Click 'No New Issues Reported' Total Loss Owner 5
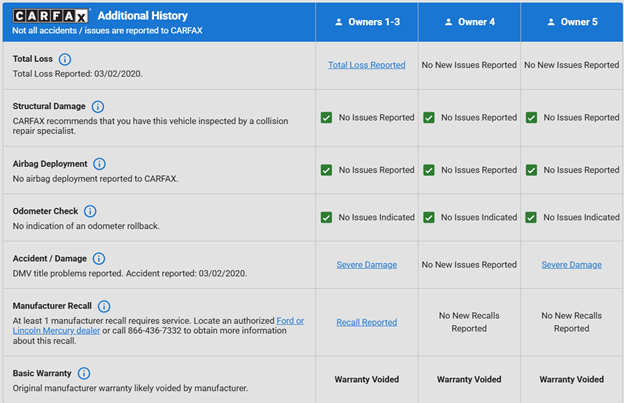The height and width of the screenshot is (403, 624). [571, 65]
